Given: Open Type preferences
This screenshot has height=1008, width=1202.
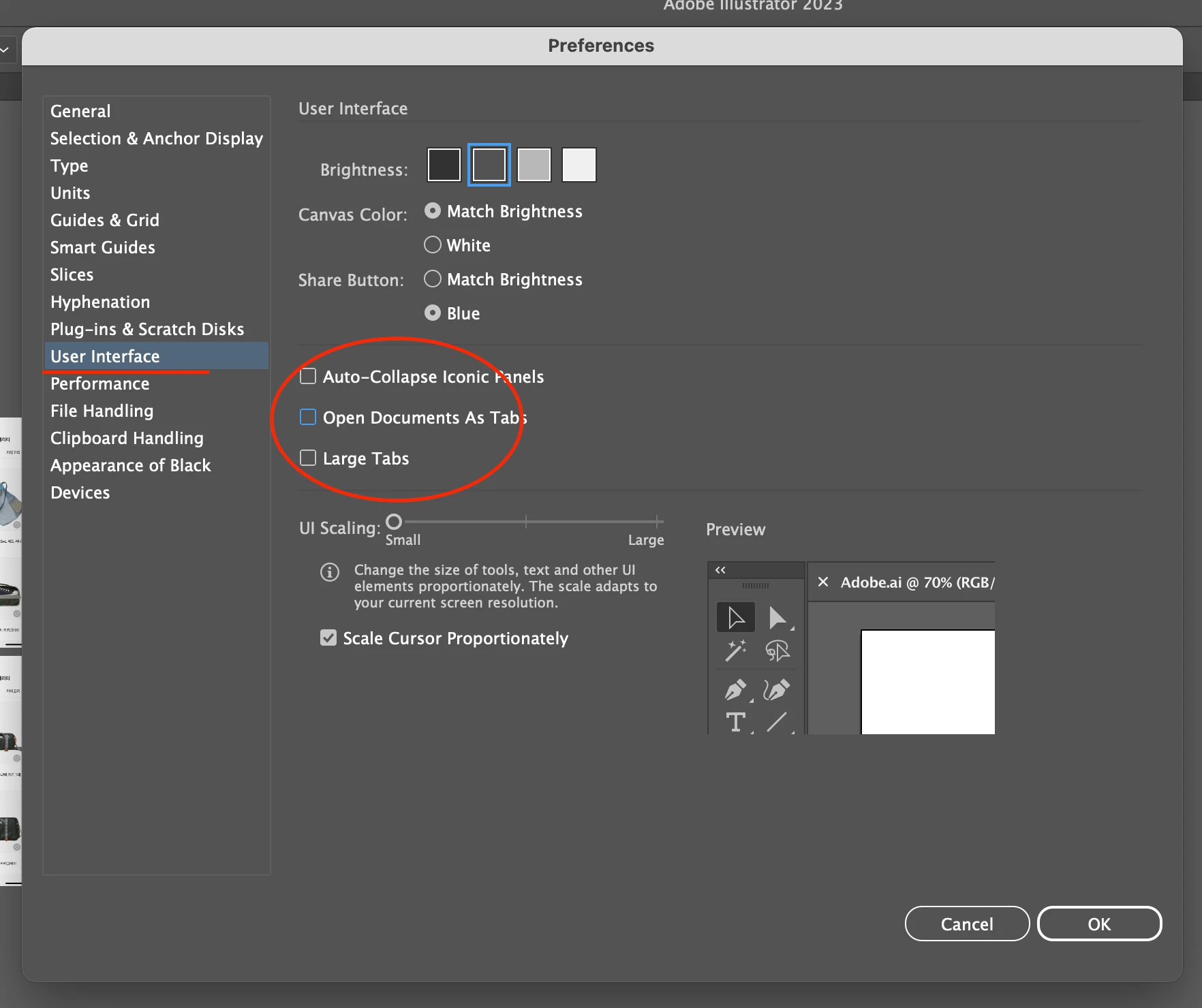Looking at the screenshot, I should point(156,166).
